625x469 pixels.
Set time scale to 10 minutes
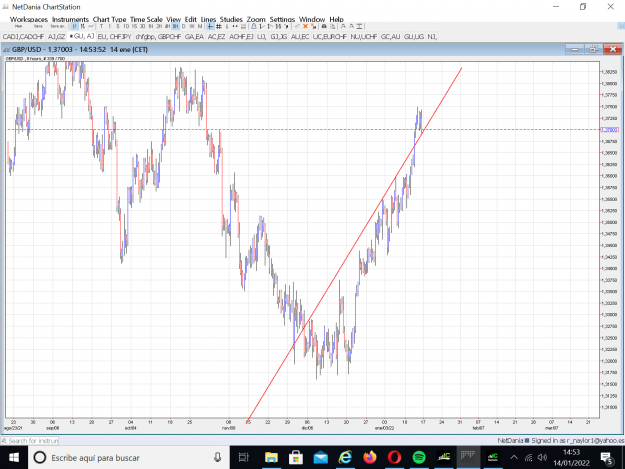[x=126, y=26]
